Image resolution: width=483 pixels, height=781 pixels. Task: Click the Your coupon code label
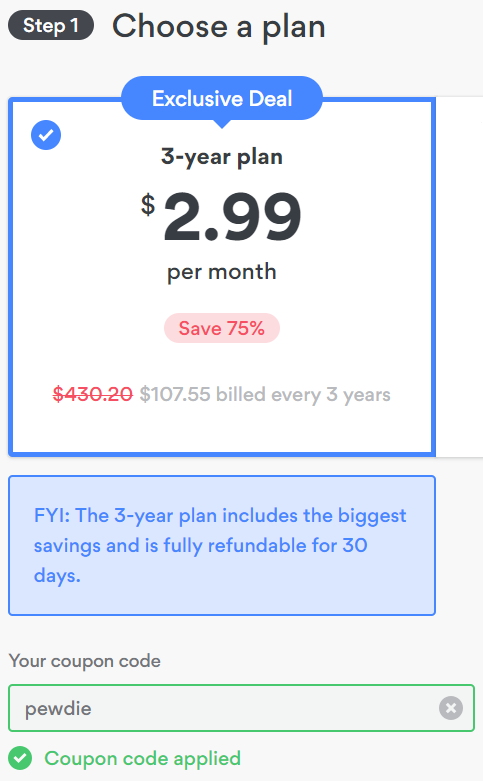click(85, 661)
